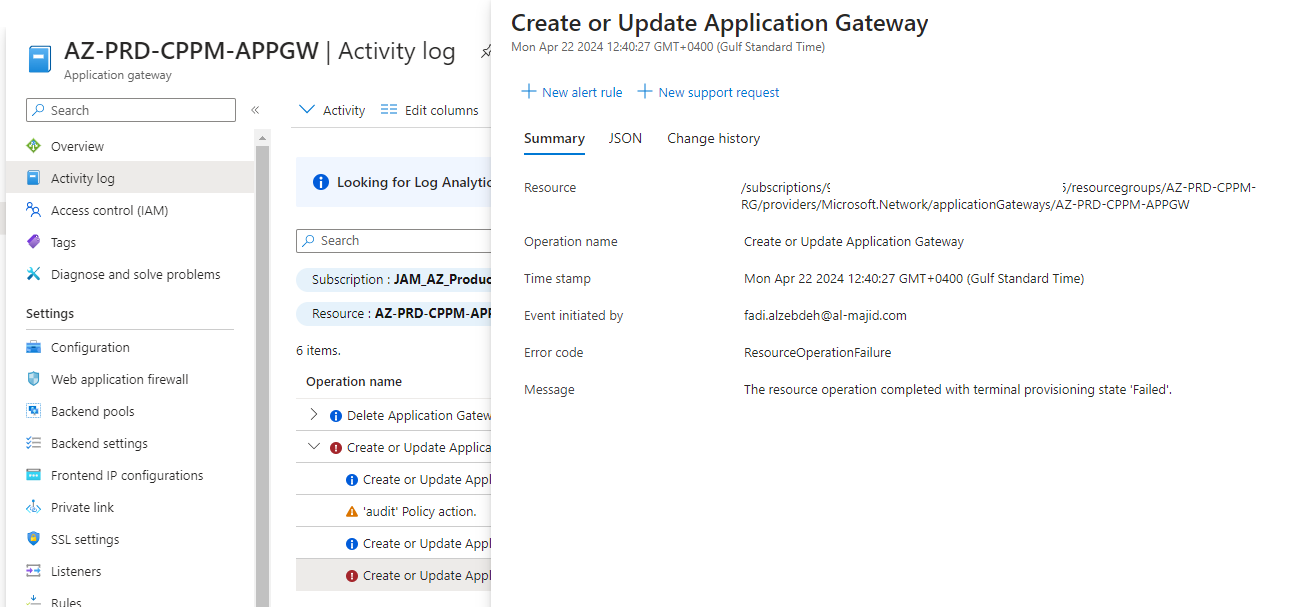
Task: Expand the Delete Application Gateway row
Action: pyautogui.click(x=314, y=415)
